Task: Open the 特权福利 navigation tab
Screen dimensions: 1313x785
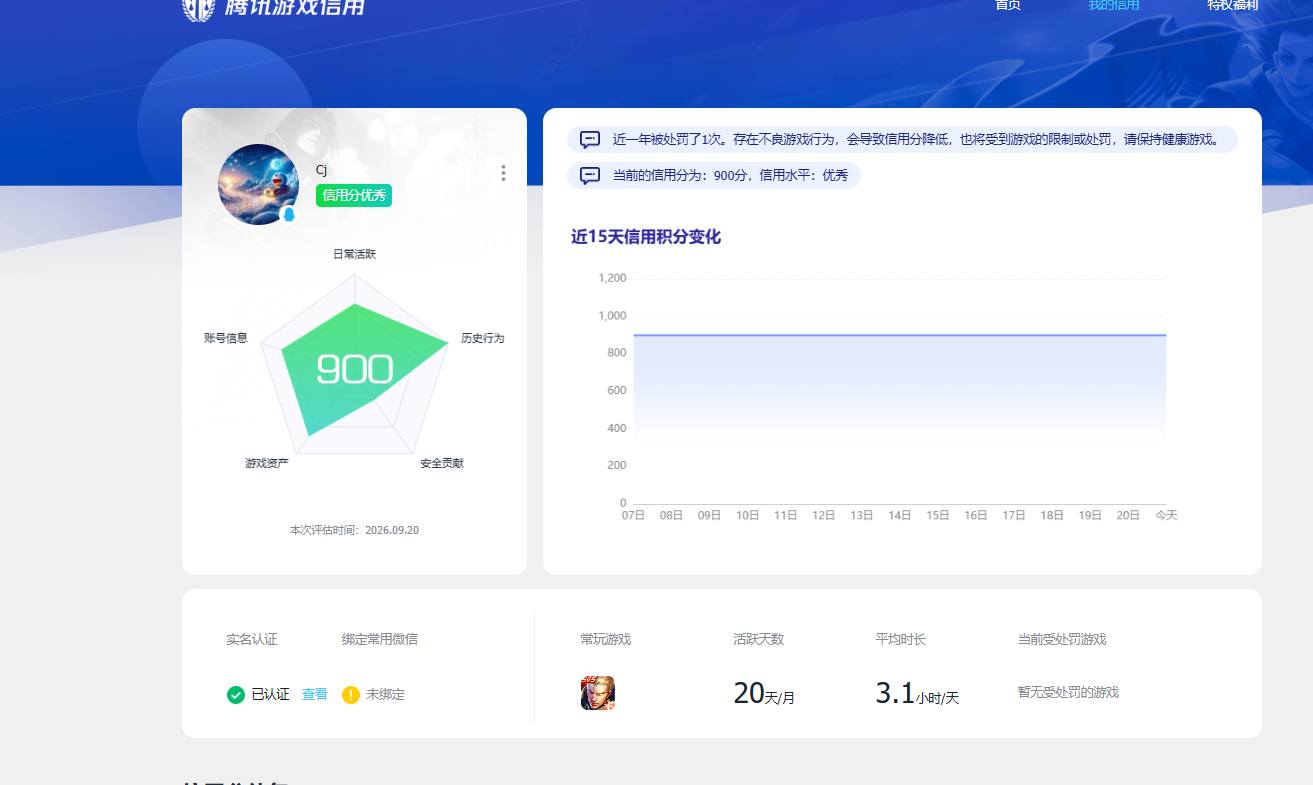Action: click(1232, 5)
